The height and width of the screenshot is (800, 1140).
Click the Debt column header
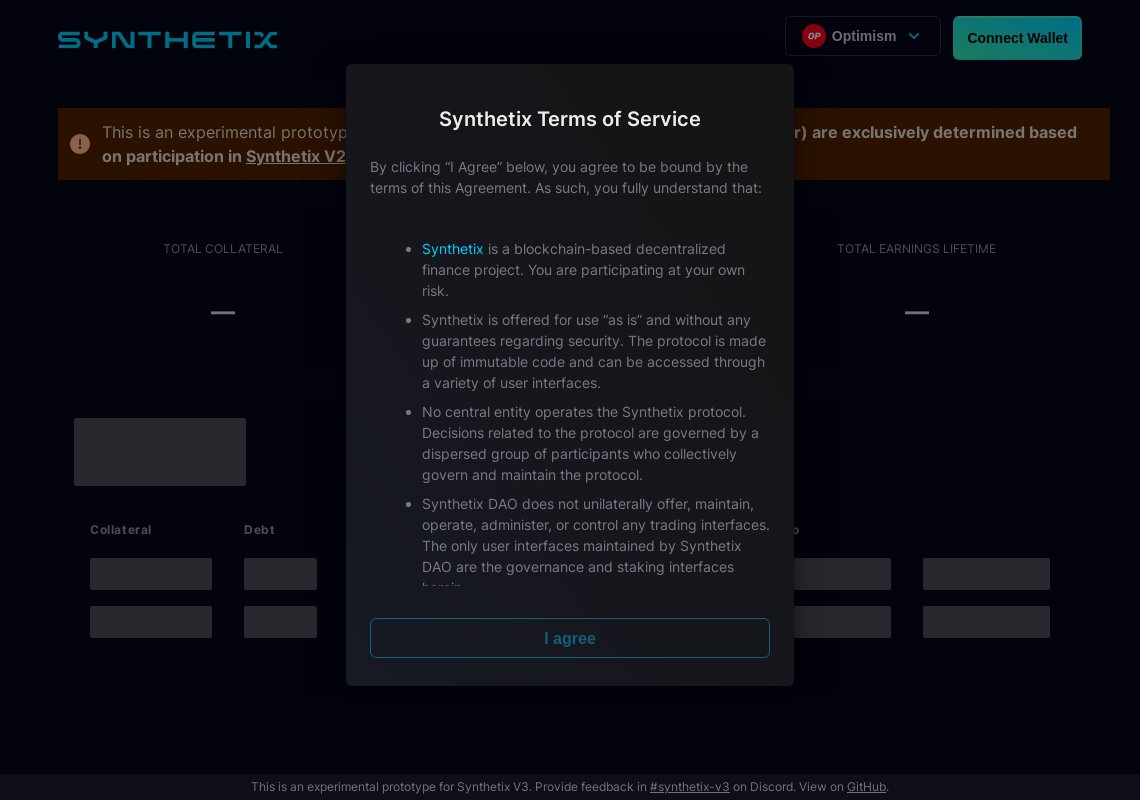[259, 529]
